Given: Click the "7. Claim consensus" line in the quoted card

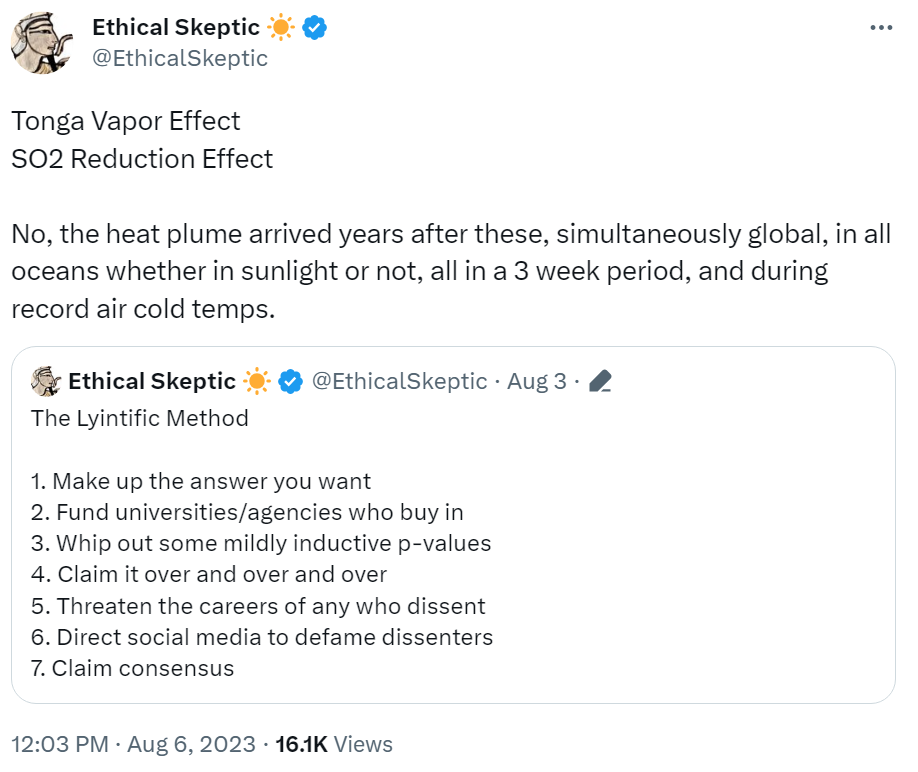Looking at the screenshot, I should pos(132,668).
